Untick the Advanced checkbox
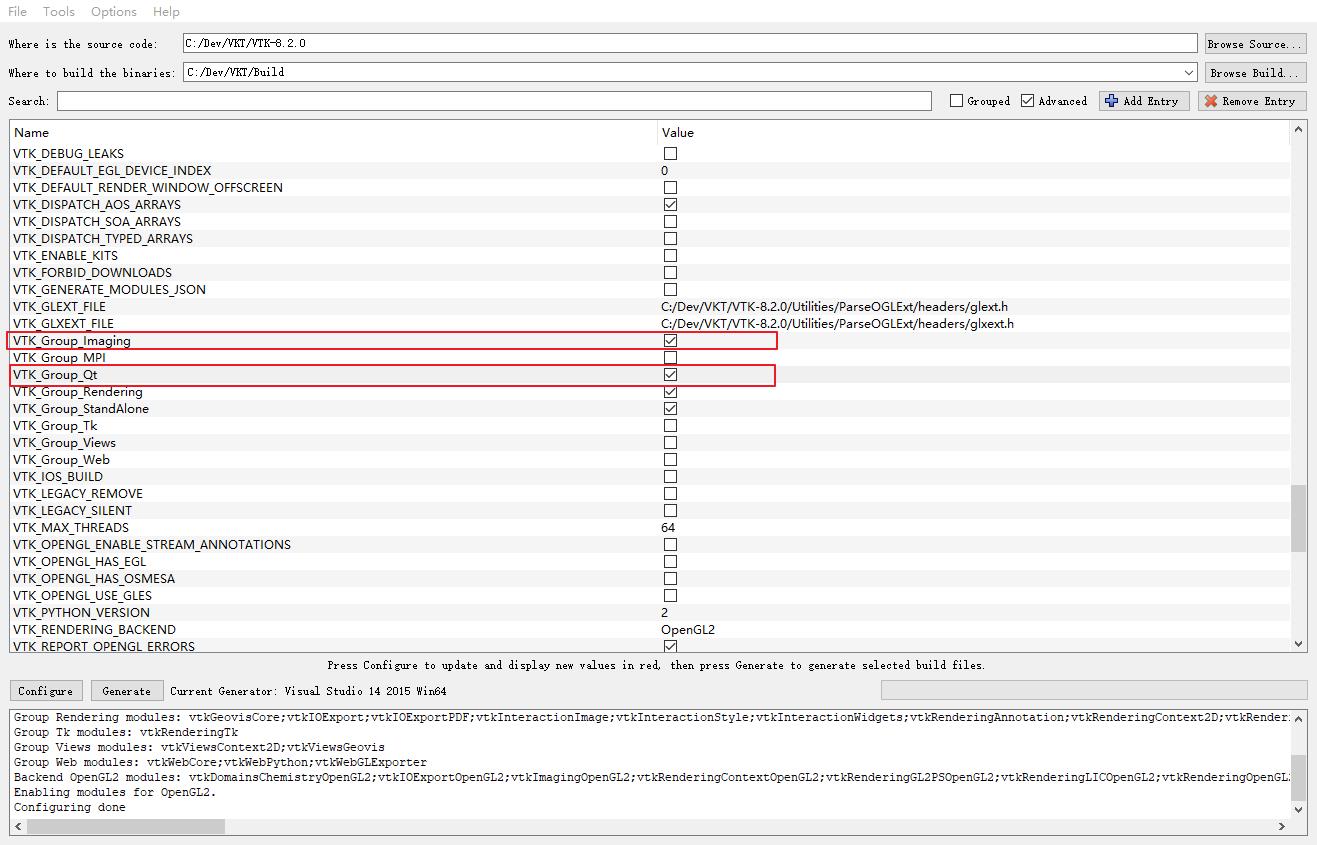The width and height of the screenshot is (1317, 845). [1027, 101]
